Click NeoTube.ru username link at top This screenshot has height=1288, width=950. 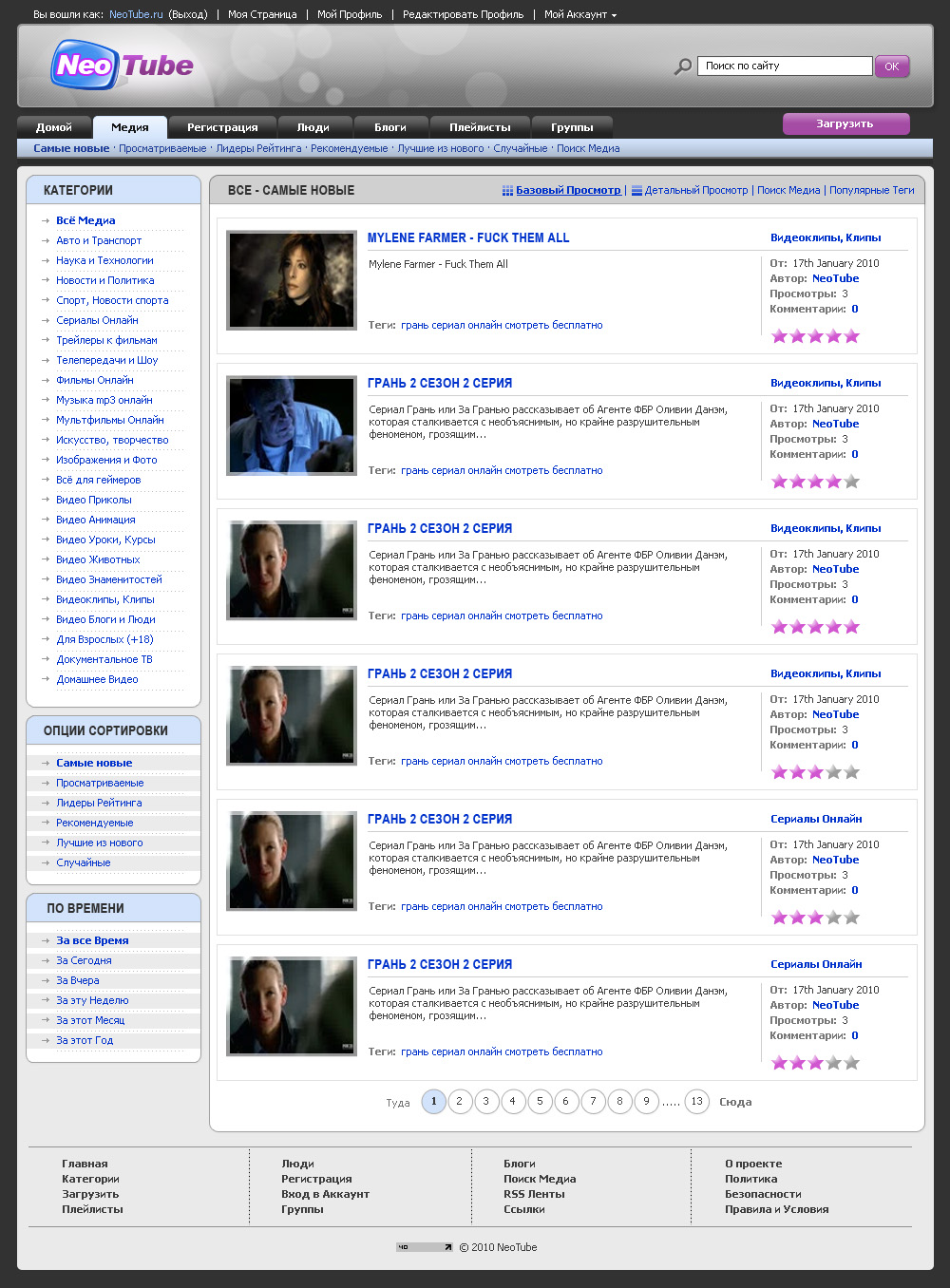[x=136, y=14]
